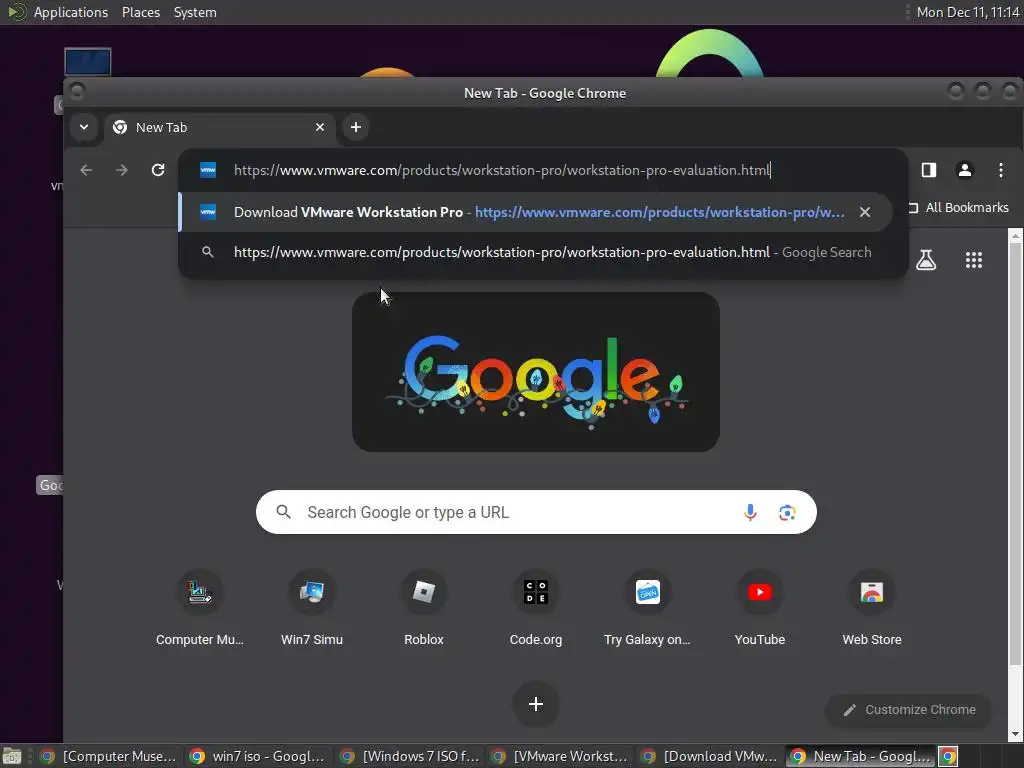Open the Win7 Simu shortcut

[312, 609]
